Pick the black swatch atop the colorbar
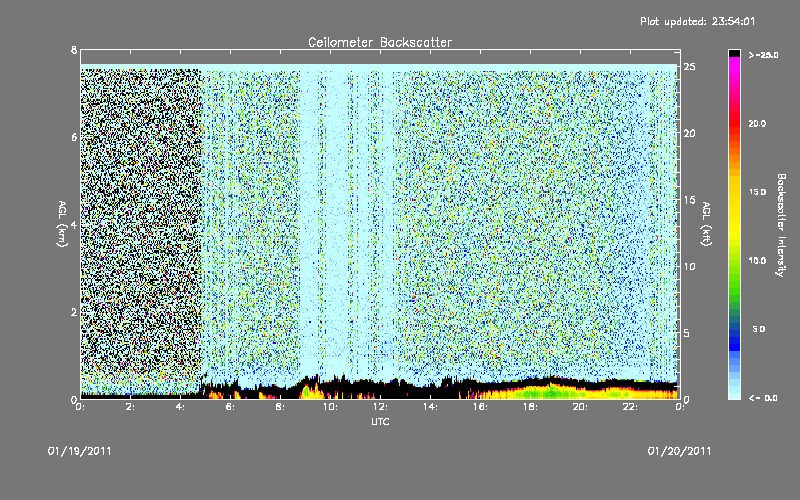Screen dimensions: 800x500 734,53
